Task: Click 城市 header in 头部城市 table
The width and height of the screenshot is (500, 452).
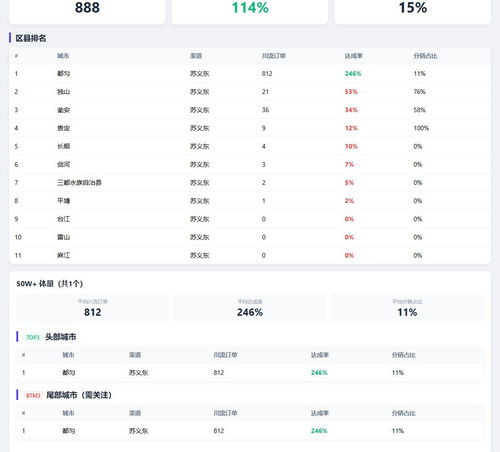Action: pyautogui.click(x=68, y=355)
